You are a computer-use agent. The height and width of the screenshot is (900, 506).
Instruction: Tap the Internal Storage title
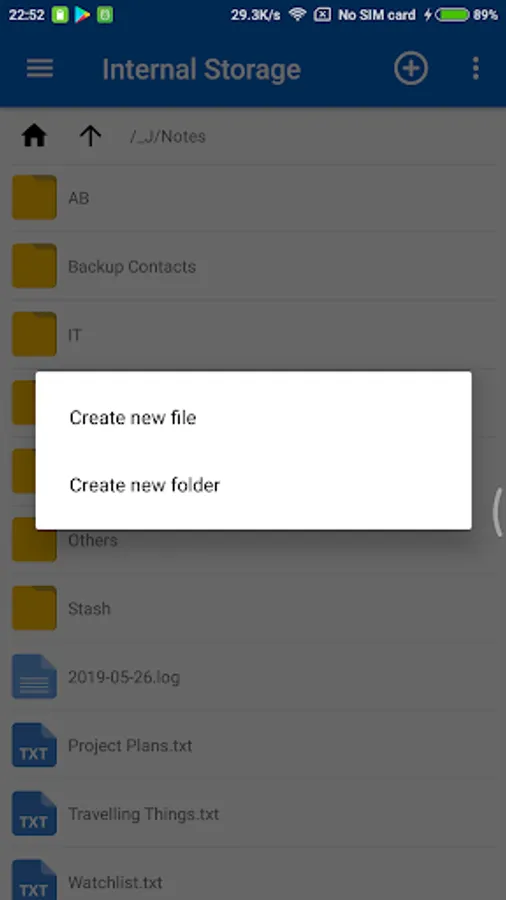201,69
